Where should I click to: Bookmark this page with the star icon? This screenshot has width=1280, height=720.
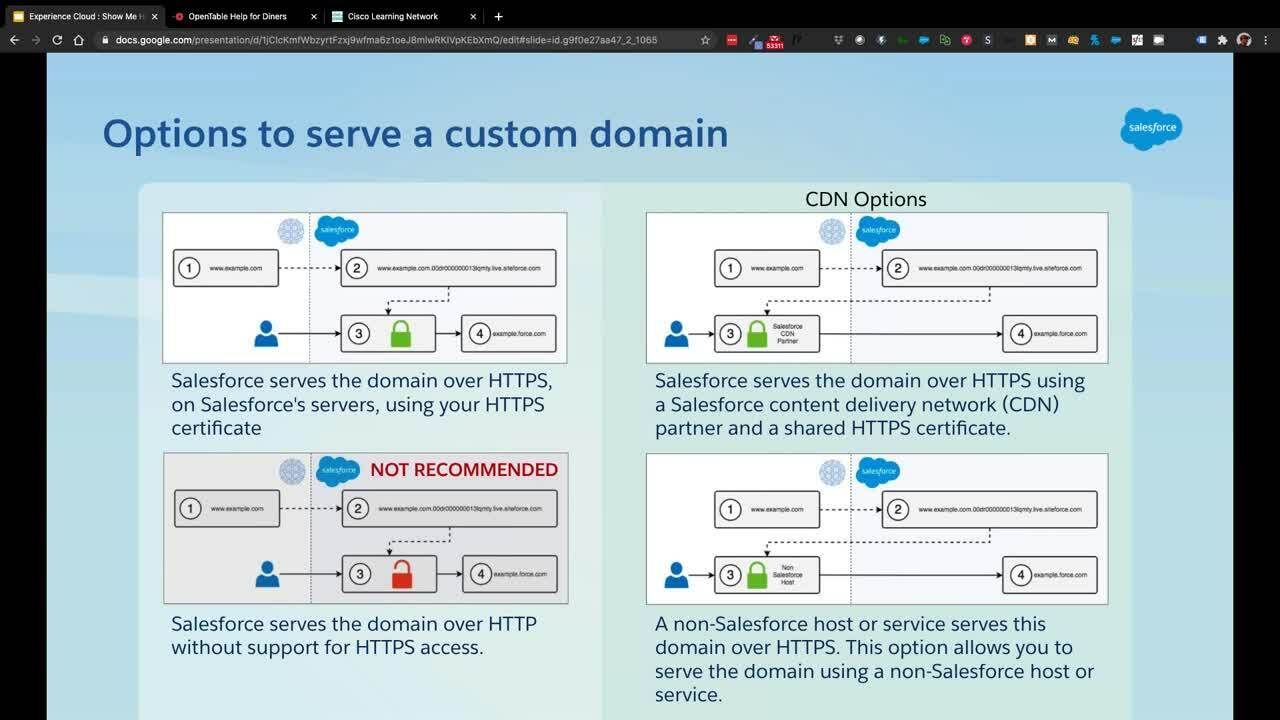tap(705, 40)
